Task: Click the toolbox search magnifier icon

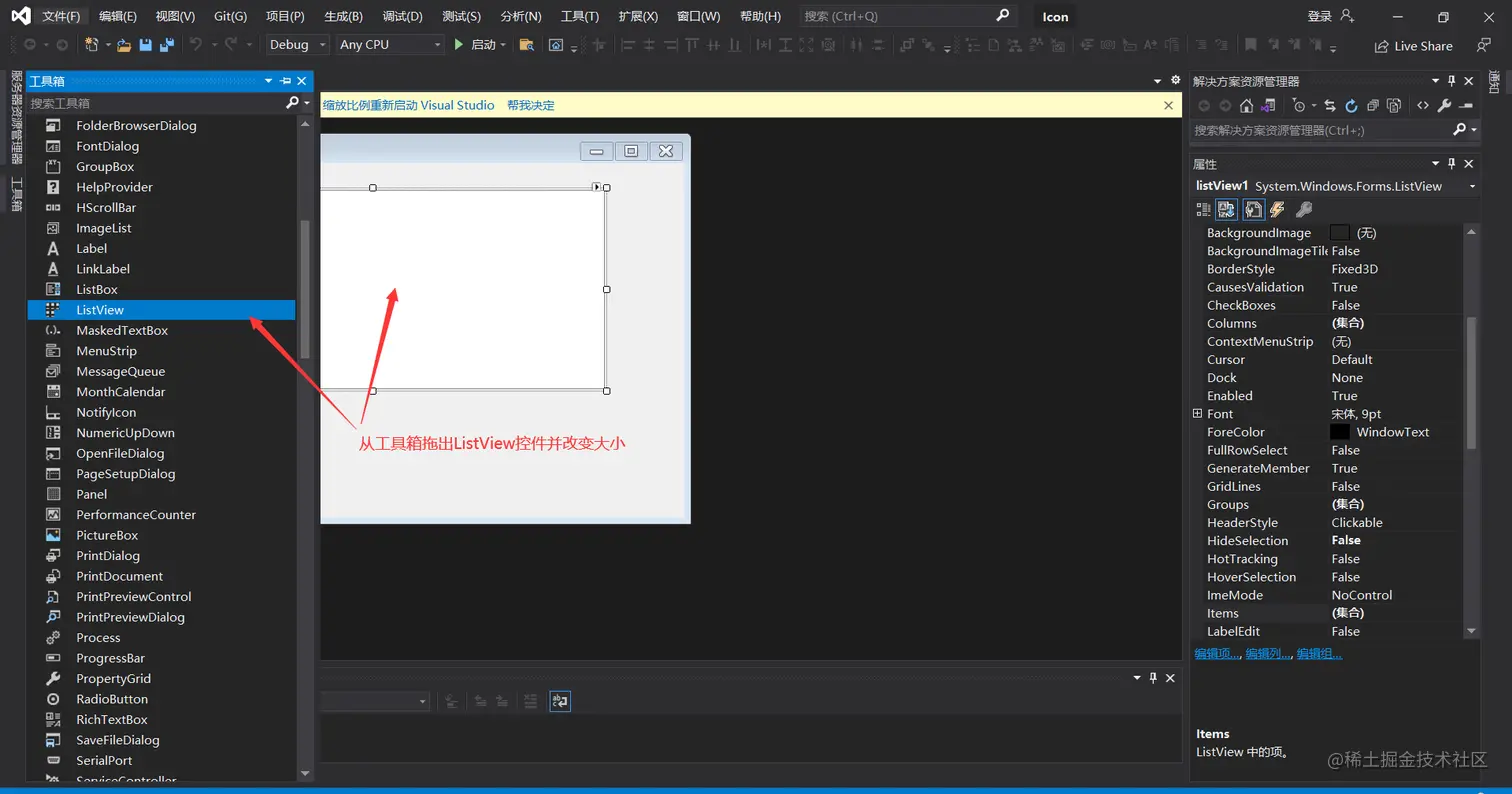Action: (292, 102)
